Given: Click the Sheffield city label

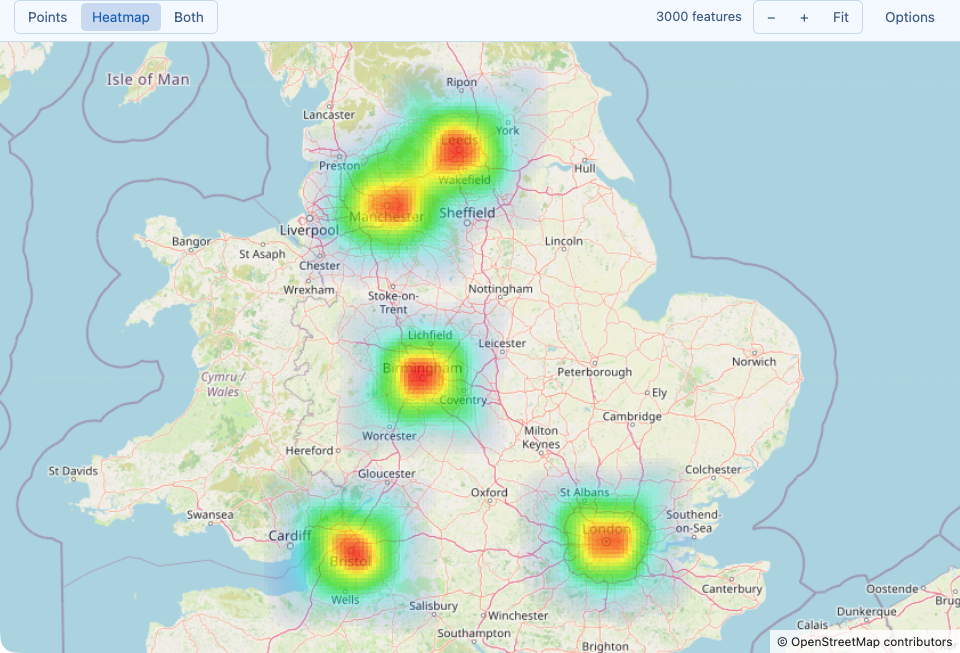Looking at the screenshot, I should 467,212.
